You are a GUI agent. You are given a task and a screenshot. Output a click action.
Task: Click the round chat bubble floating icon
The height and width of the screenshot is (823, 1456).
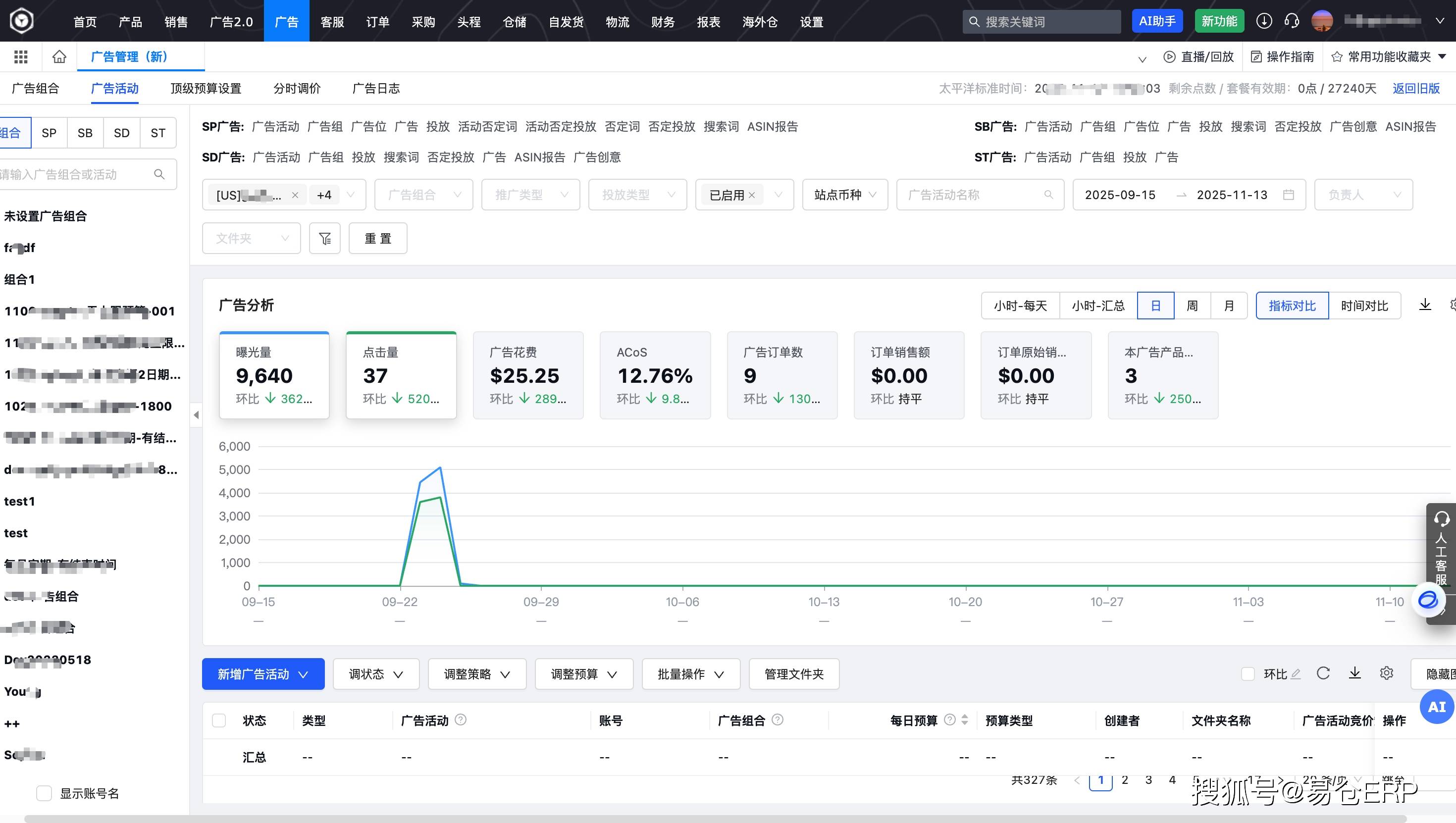point(1428,600)
